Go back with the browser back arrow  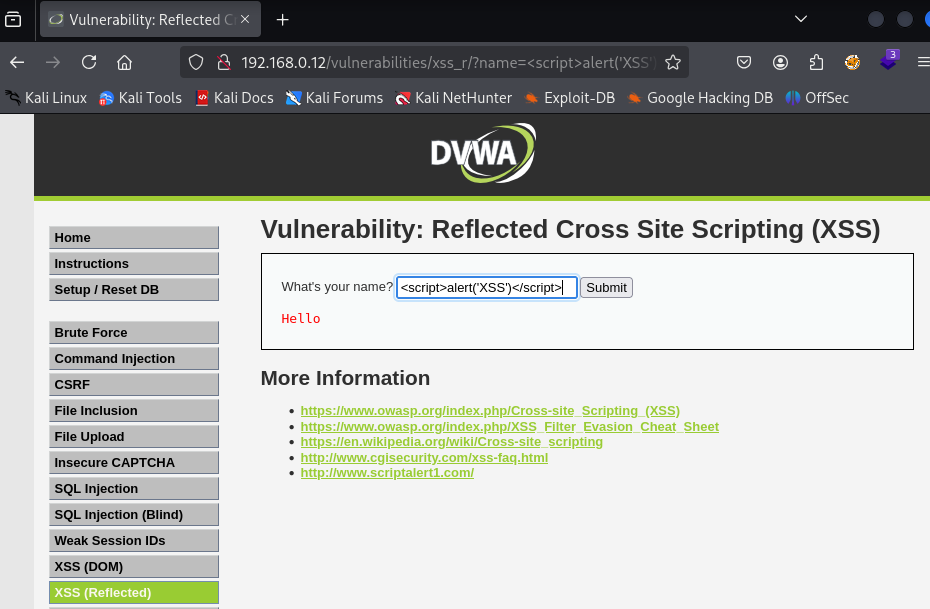pyautogui.click(x=17, y=62)
